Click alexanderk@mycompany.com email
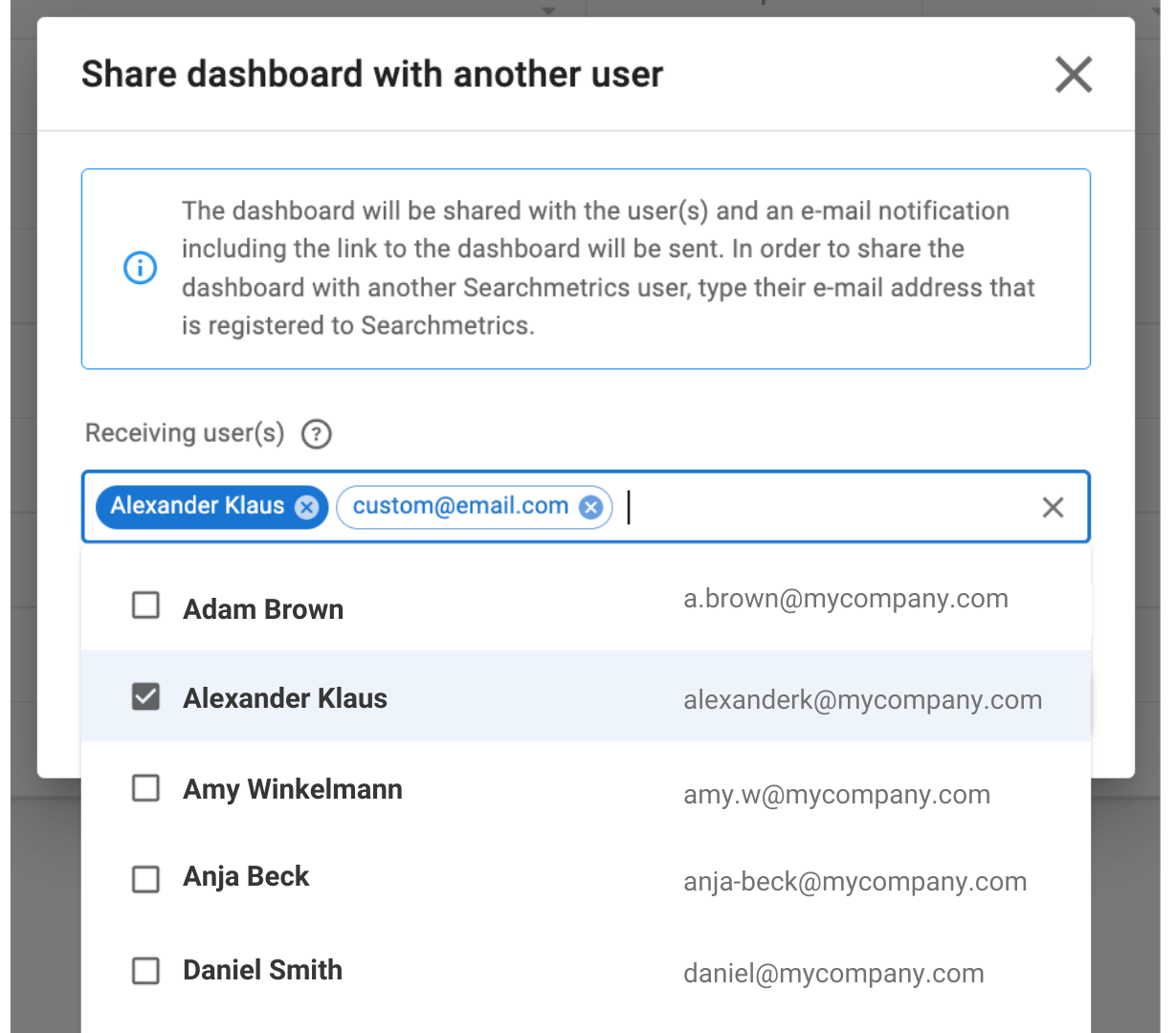This screenshot has height=1033, width=1176. point(863,700)
